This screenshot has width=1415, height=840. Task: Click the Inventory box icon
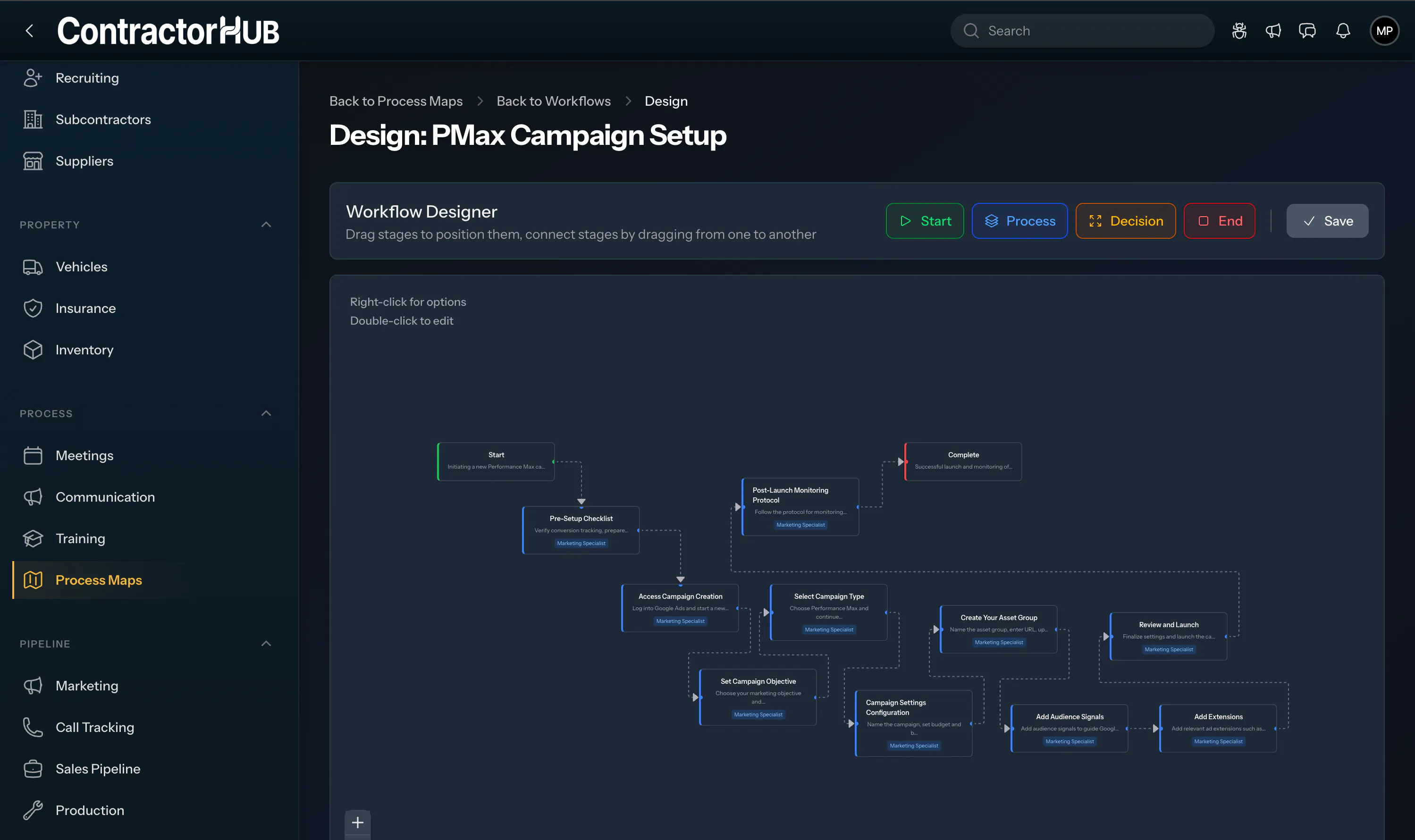click(x=33, y=350)
